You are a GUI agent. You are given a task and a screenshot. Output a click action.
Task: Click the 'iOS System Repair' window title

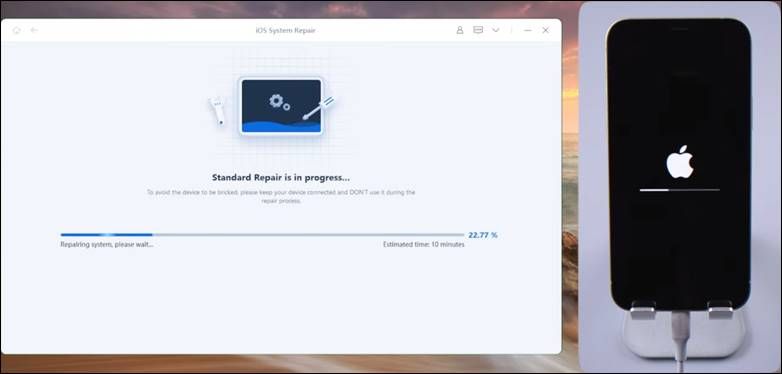285,30
